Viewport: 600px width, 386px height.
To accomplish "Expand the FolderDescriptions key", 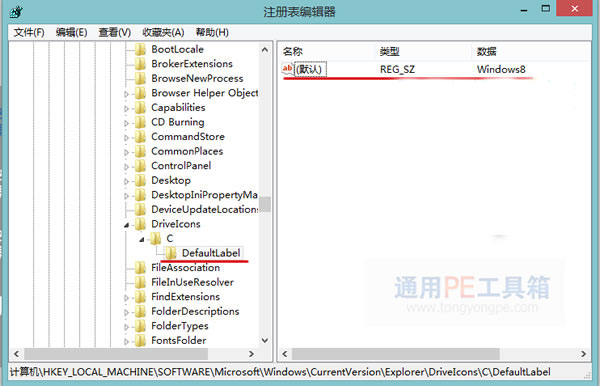I will tap(126, 312).
